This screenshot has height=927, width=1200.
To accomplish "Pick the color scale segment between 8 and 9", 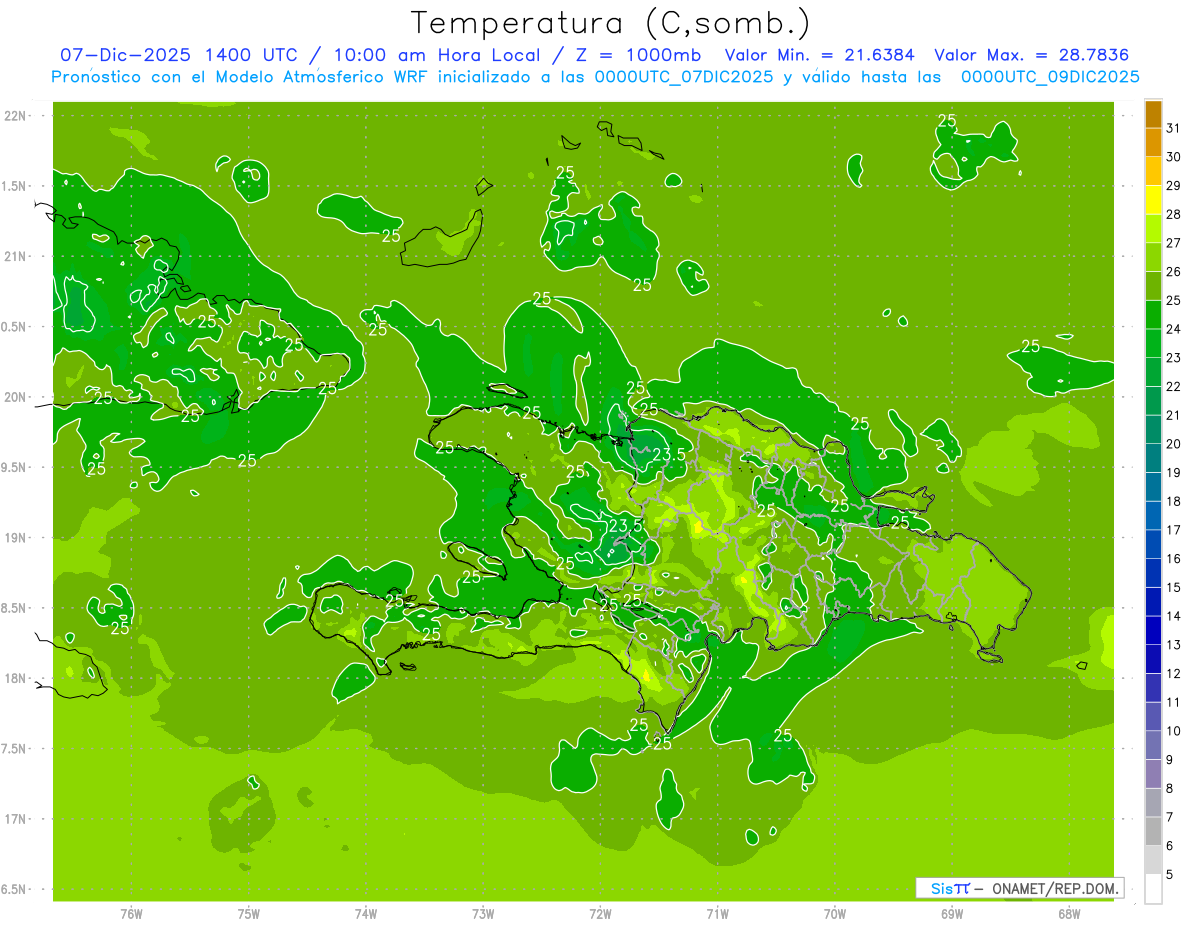I will point(1153,774).
